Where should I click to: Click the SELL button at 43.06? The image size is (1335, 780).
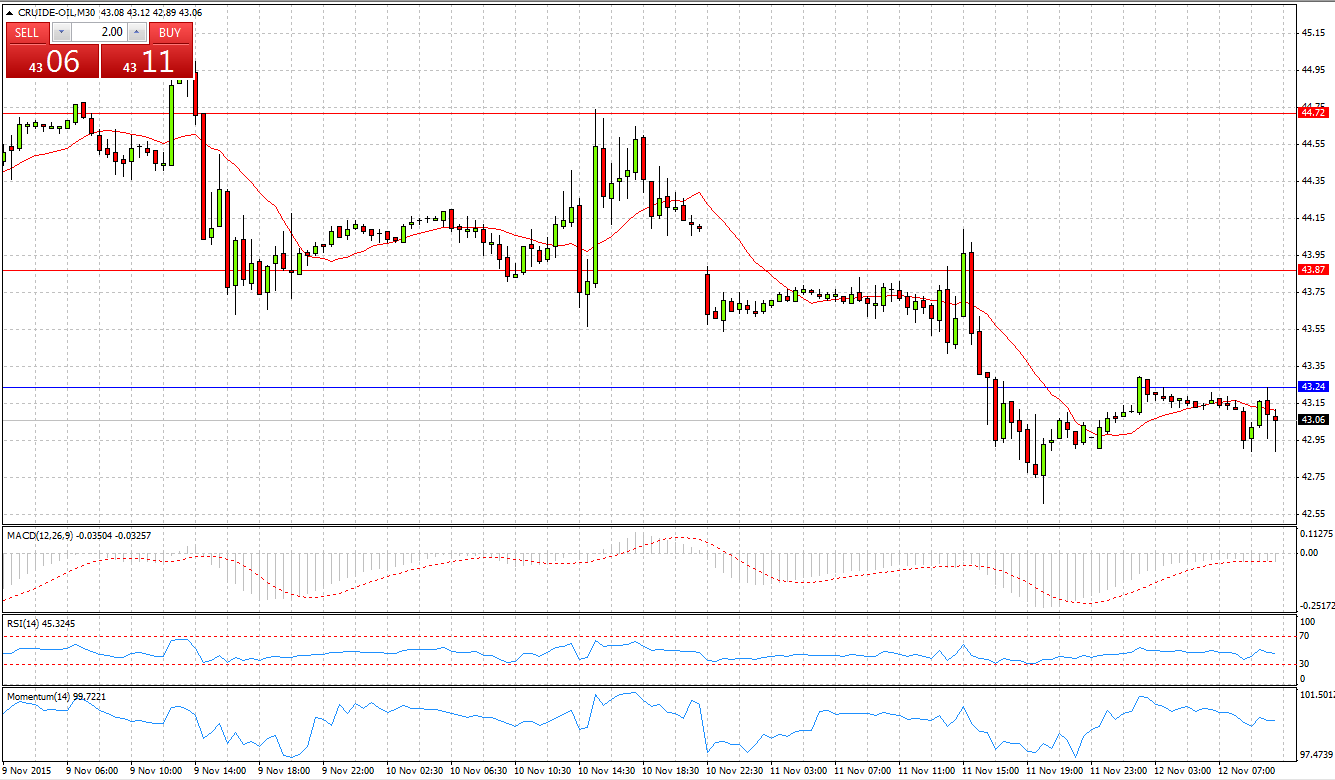[x=52, y=61]
